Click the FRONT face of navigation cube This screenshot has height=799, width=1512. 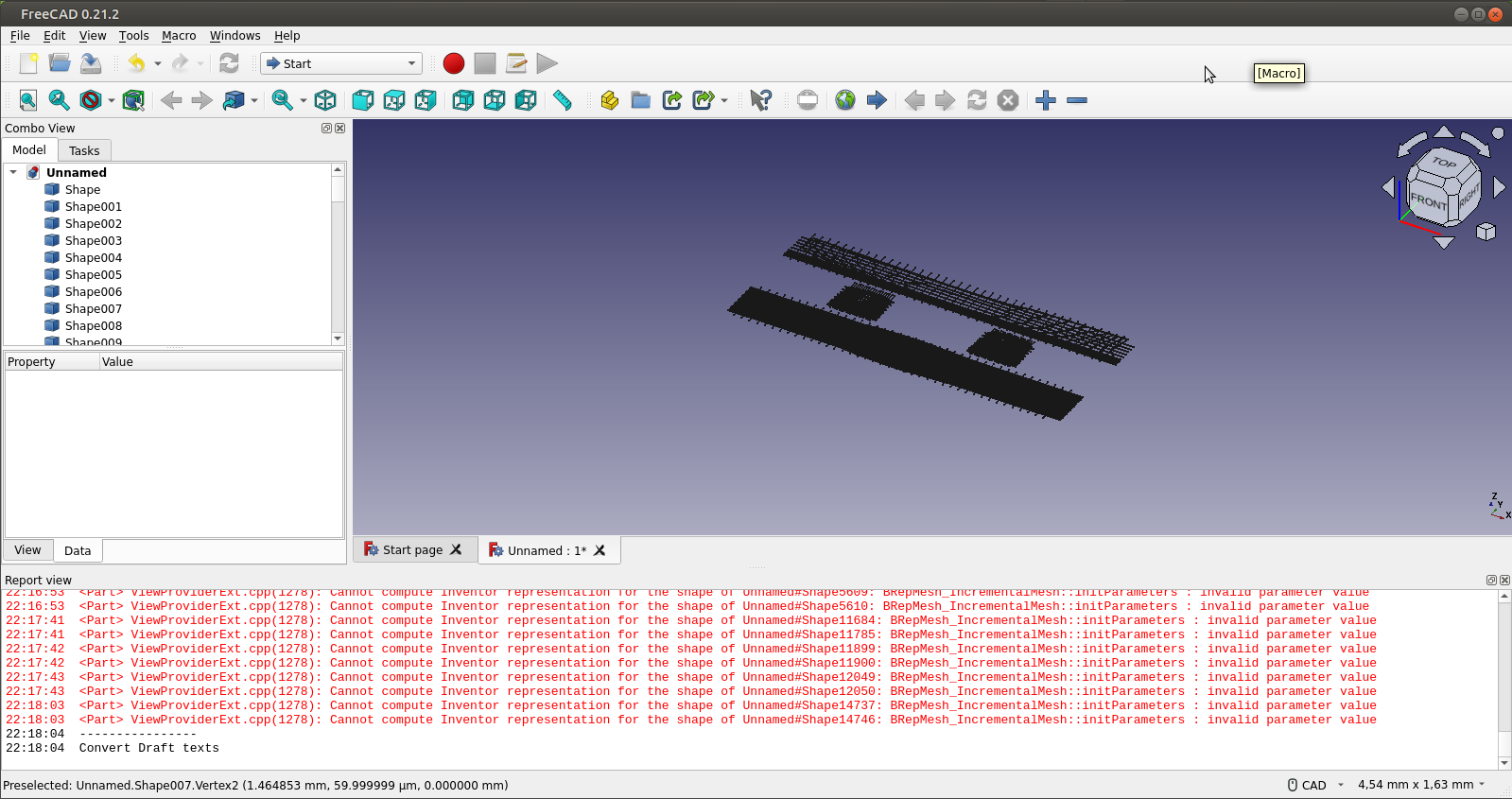coord(1428,200)
